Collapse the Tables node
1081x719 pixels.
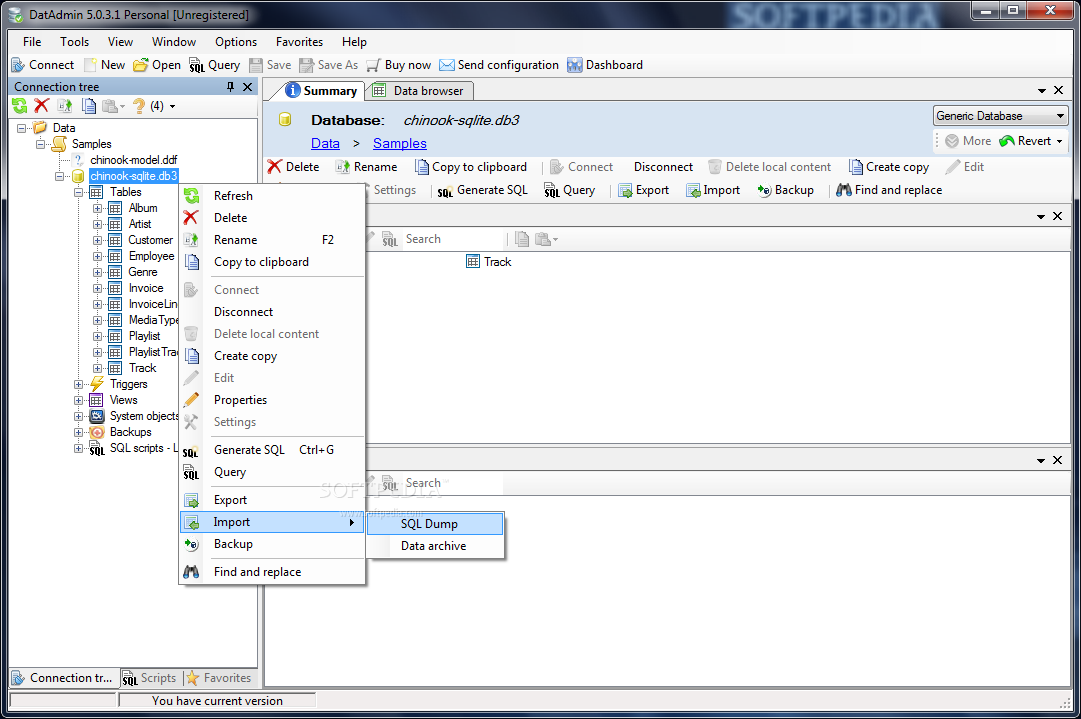click(79, 192)
